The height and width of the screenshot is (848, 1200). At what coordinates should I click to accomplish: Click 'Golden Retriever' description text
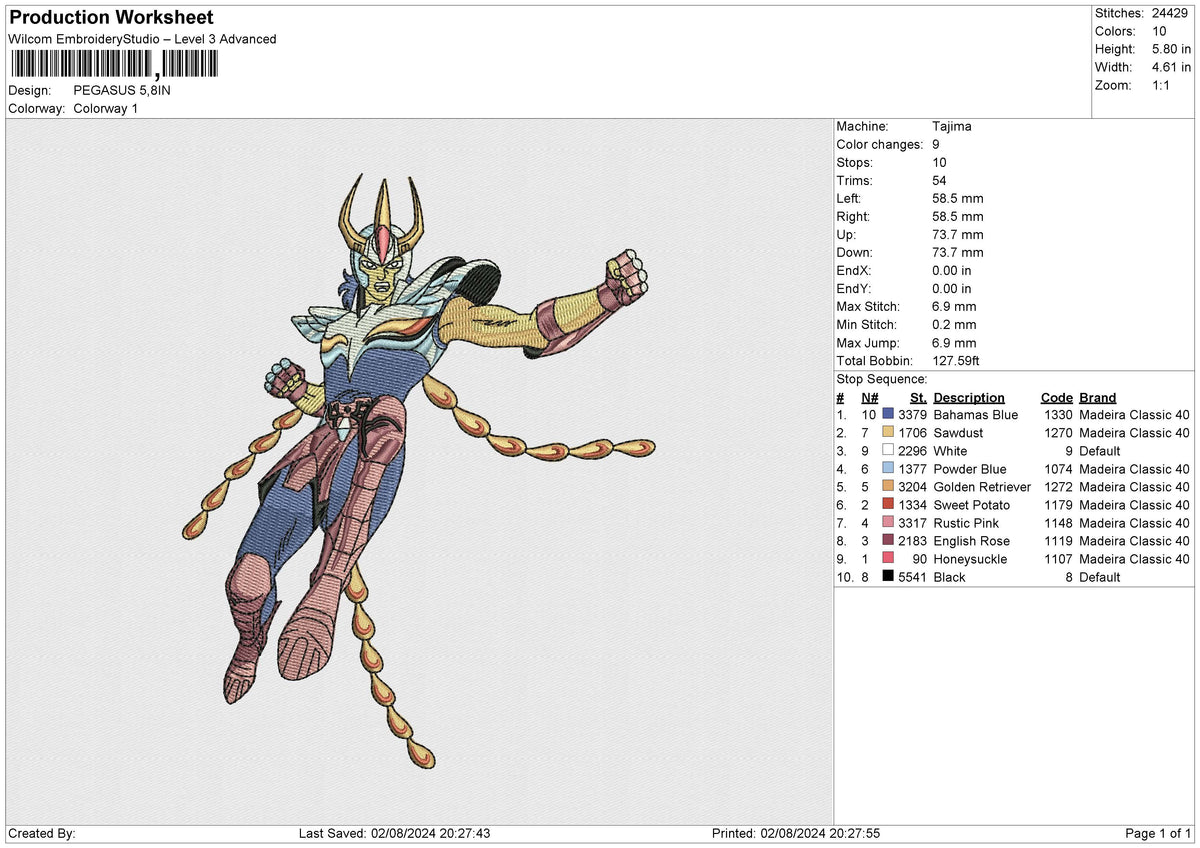tap(982, 487)
